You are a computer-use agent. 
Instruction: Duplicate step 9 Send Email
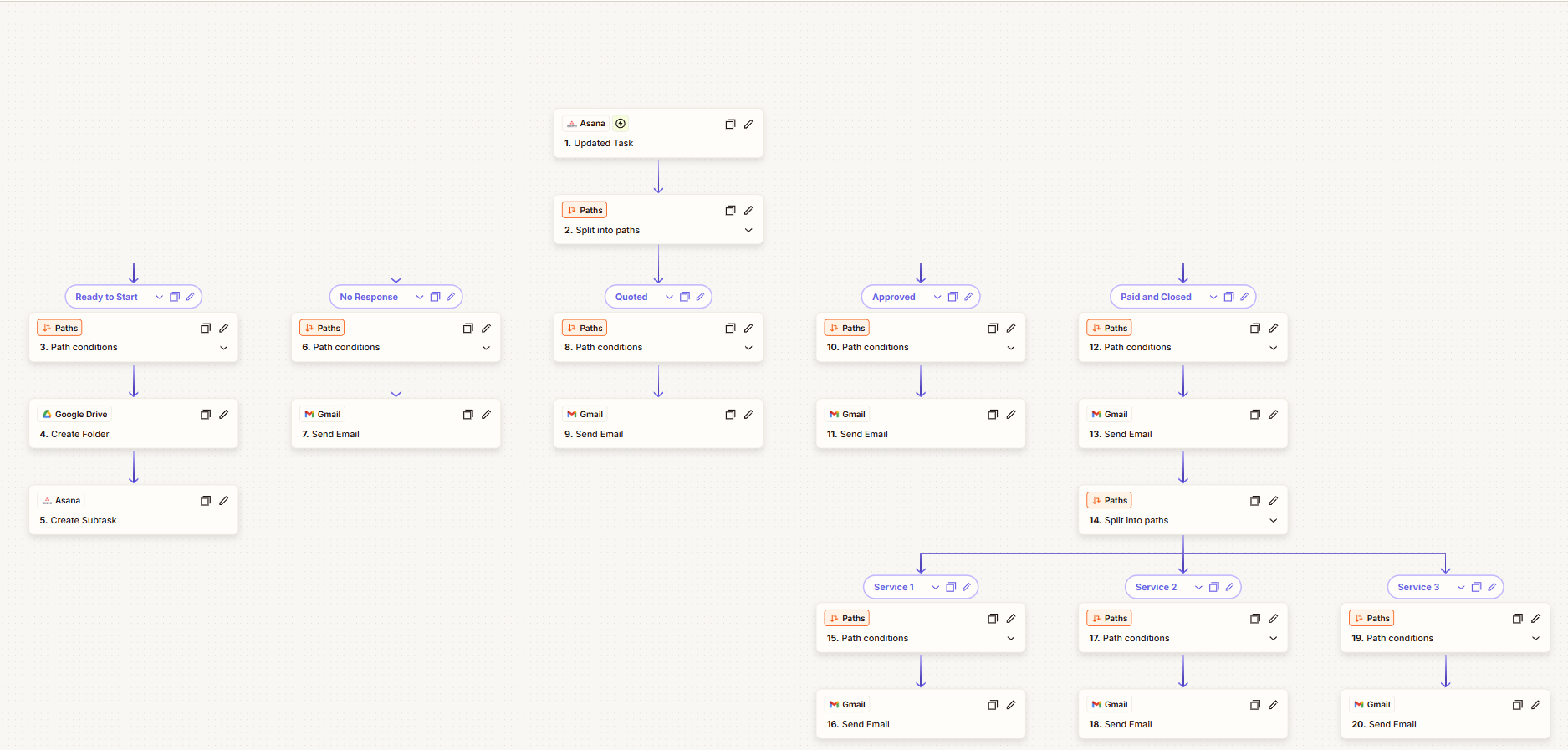point(730,415)
